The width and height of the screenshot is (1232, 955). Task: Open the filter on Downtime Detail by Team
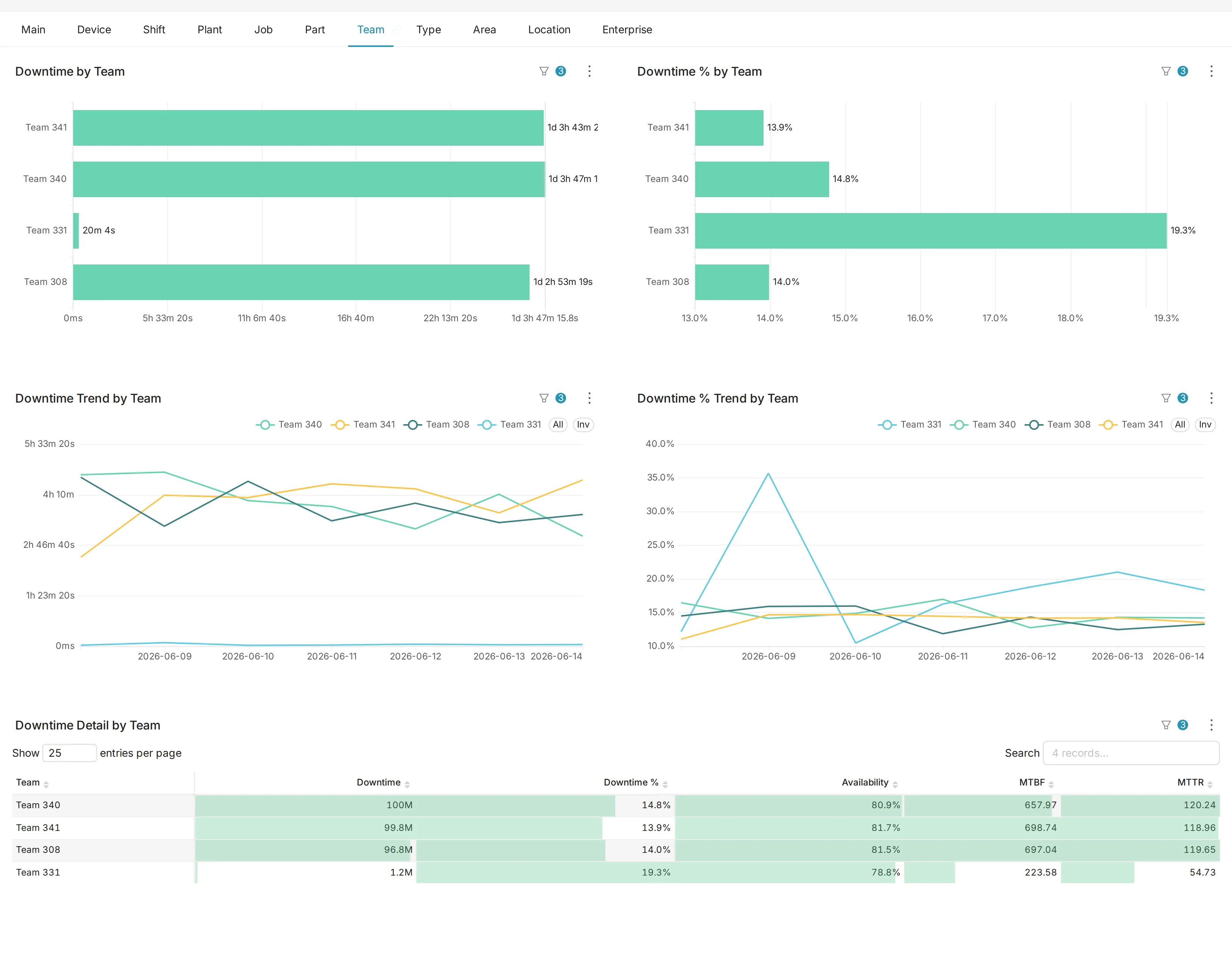point(1166,725)
